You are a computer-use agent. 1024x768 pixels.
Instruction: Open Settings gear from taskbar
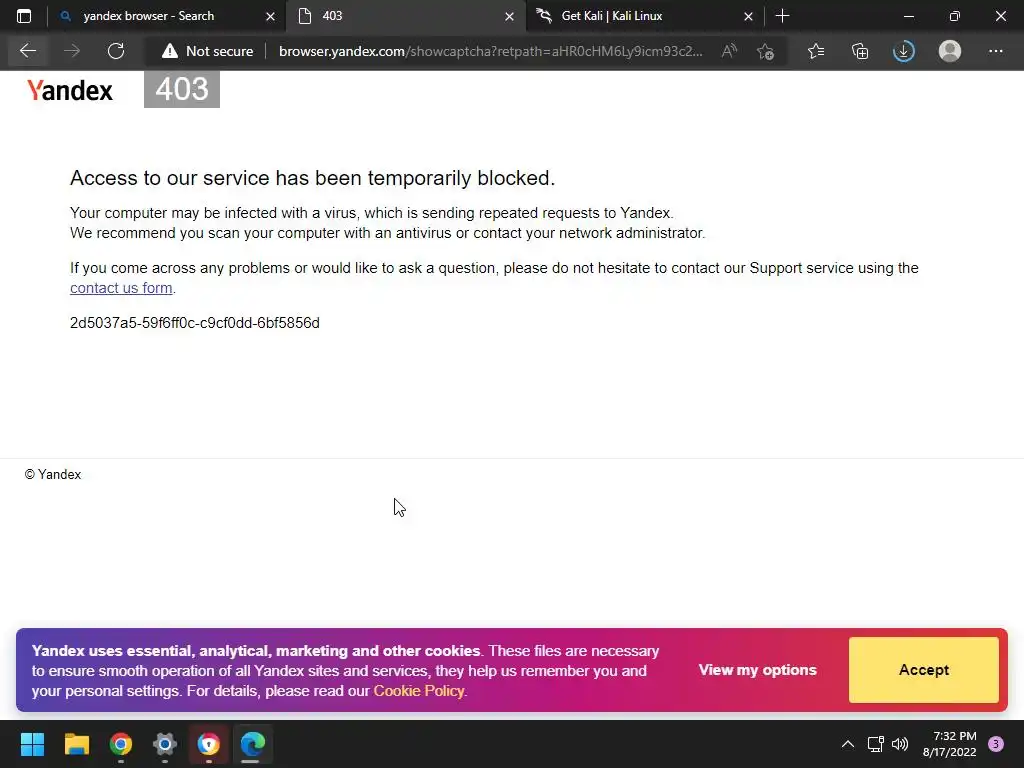pos(165,744)
